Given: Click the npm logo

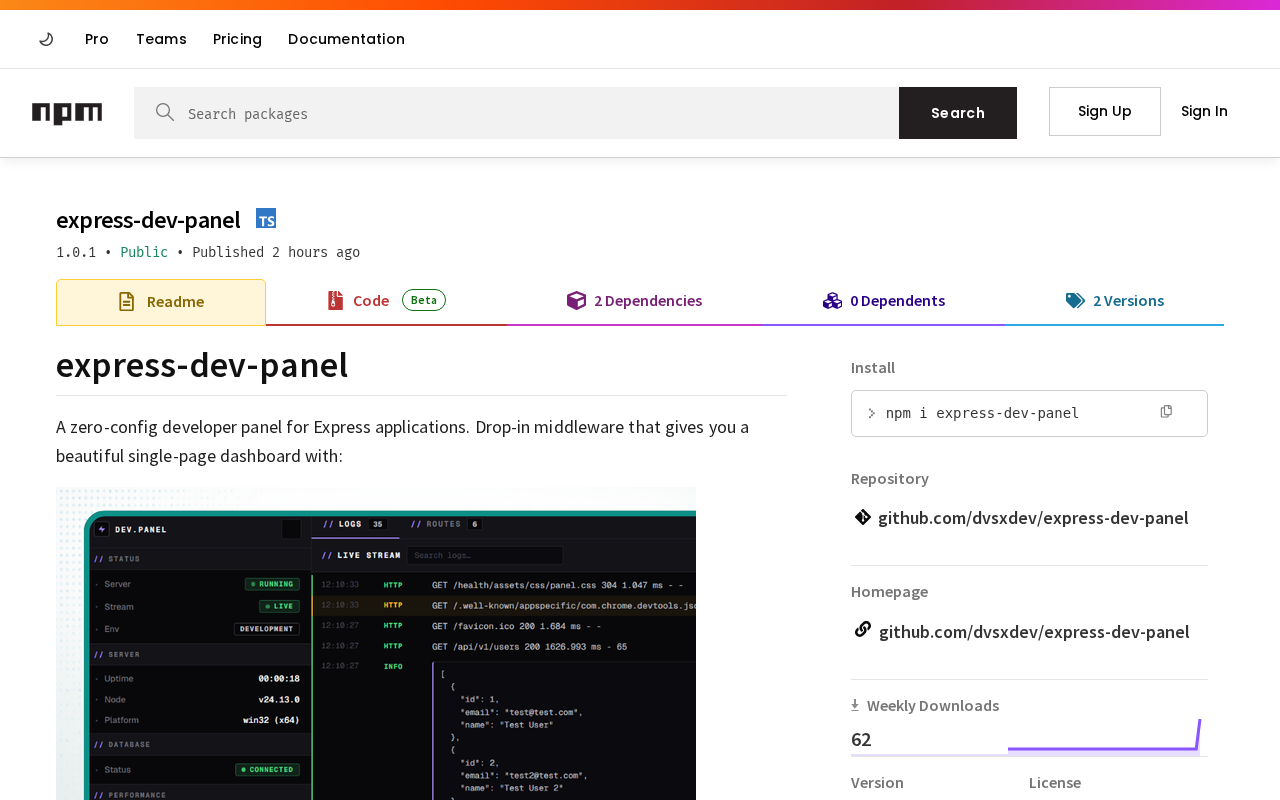Looking at the screenshot, I should [67, 113].
